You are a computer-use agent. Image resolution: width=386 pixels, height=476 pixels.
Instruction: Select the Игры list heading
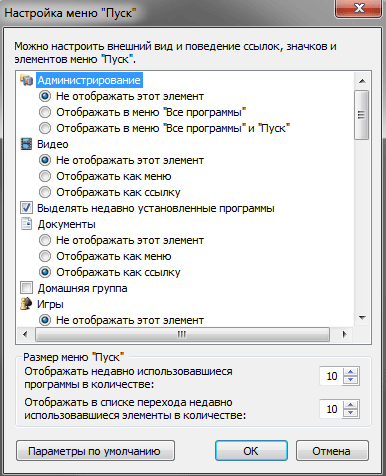(x=50, y=304)
